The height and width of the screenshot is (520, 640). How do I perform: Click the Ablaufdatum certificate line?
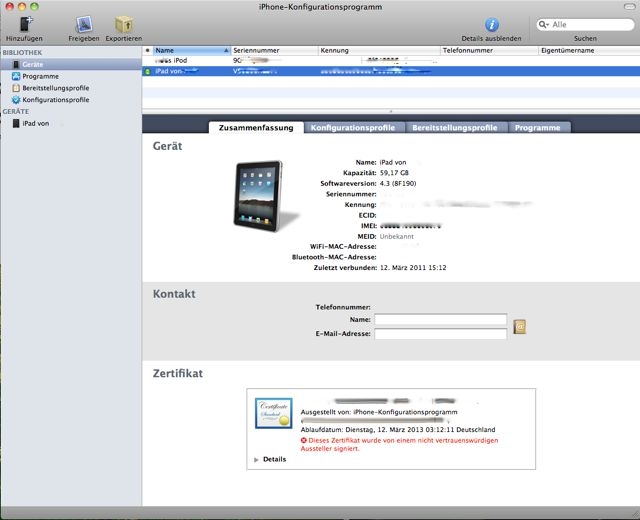[x=398, y=430]
